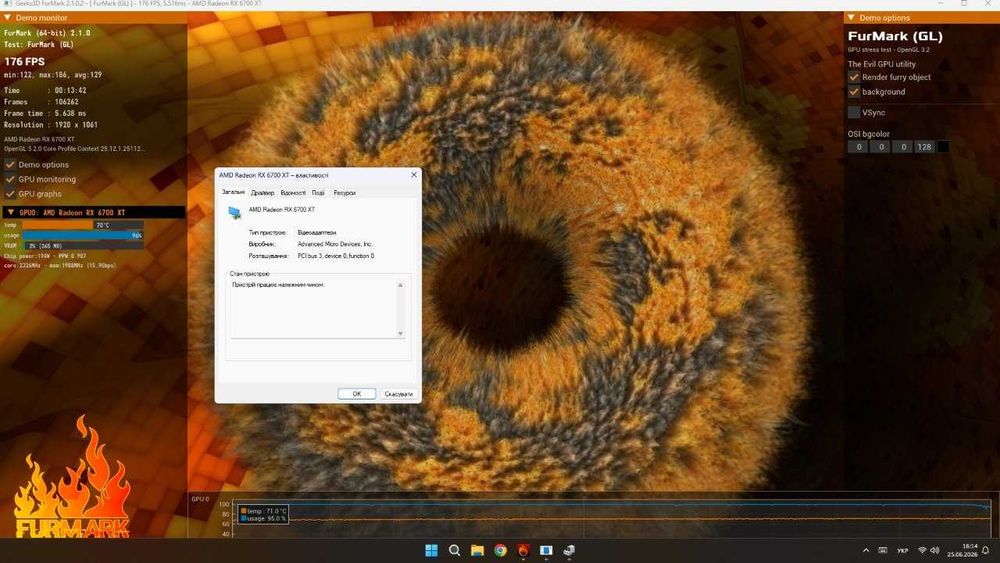Click OK in the properties dialog
1000x563 pixels.
[357, 394]
